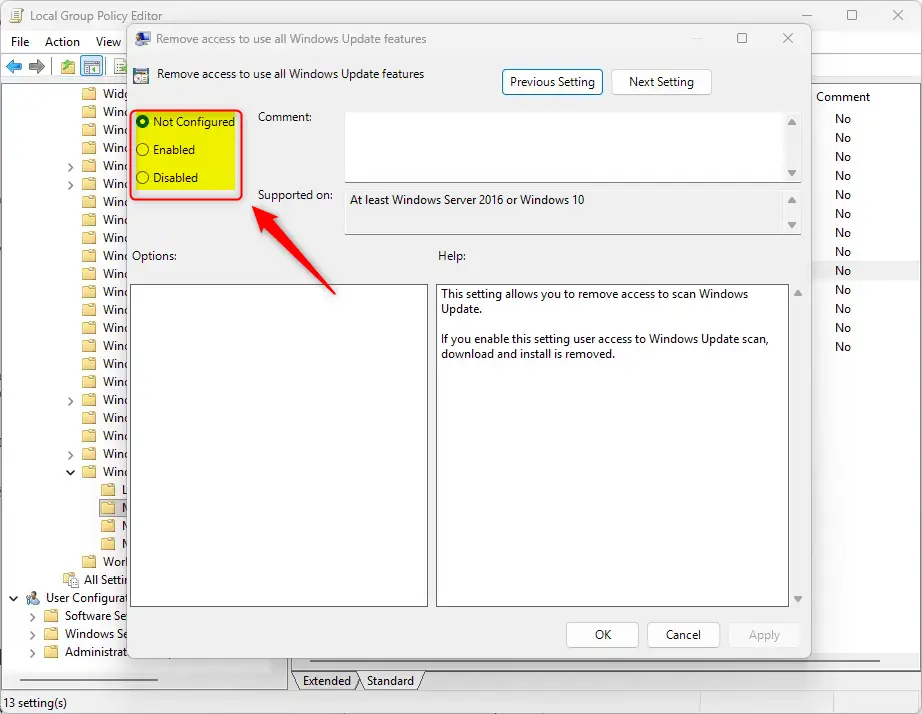The height and width of the screenshot is (714, 922).
Task: Confirm with the OK button
Action: (x=603, y=635)
